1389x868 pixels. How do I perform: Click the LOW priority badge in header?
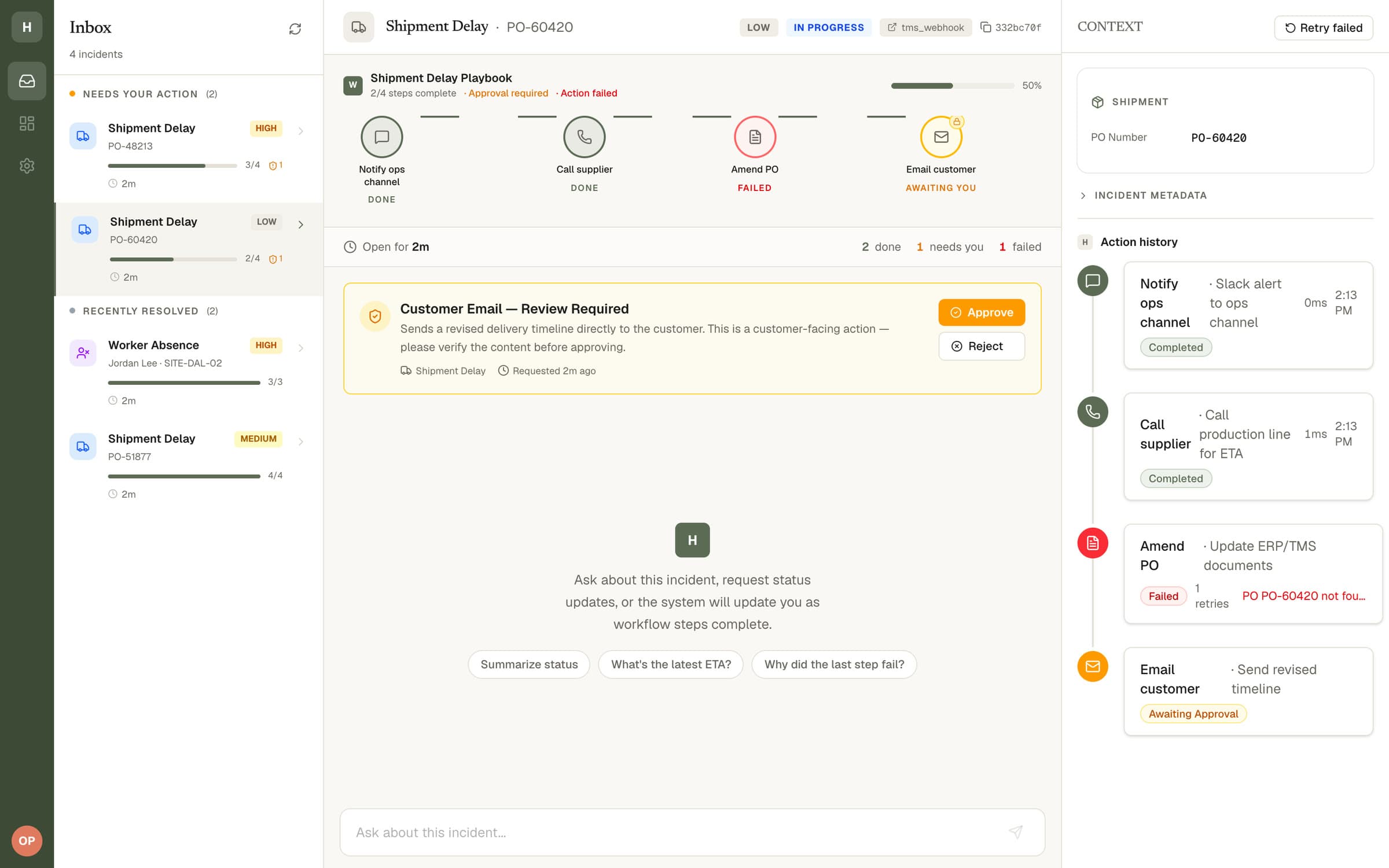pos(758,27)
